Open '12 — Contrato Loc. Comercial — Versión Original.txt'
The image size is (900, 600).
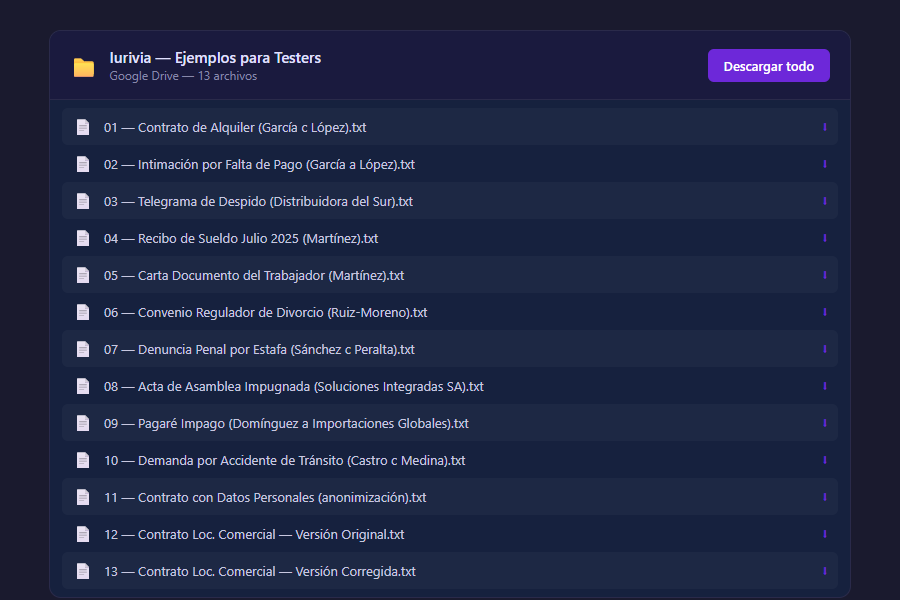tap(254, 535)
